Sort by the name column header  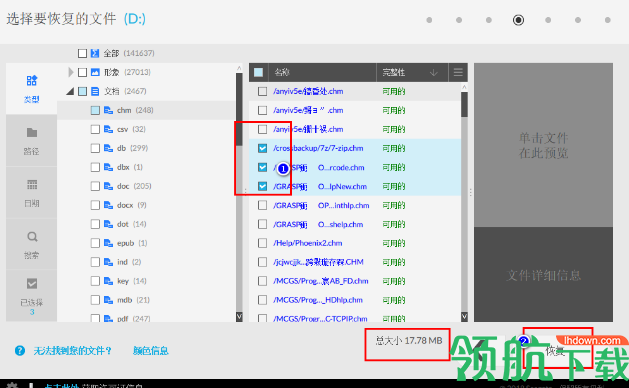click(323, 73)
